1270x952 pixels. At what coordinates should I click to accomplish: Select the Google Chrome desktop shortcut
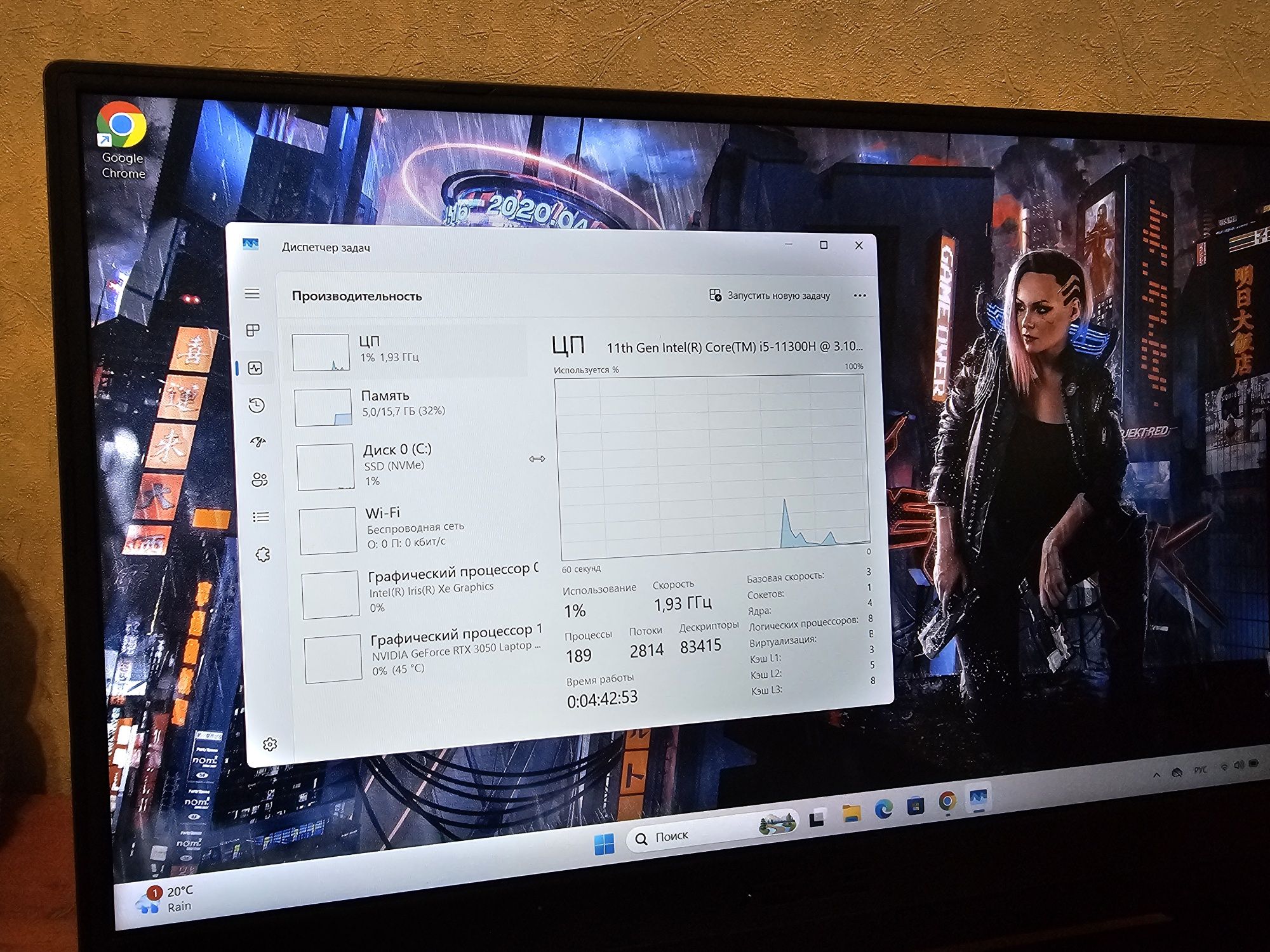tap(122, 141)
